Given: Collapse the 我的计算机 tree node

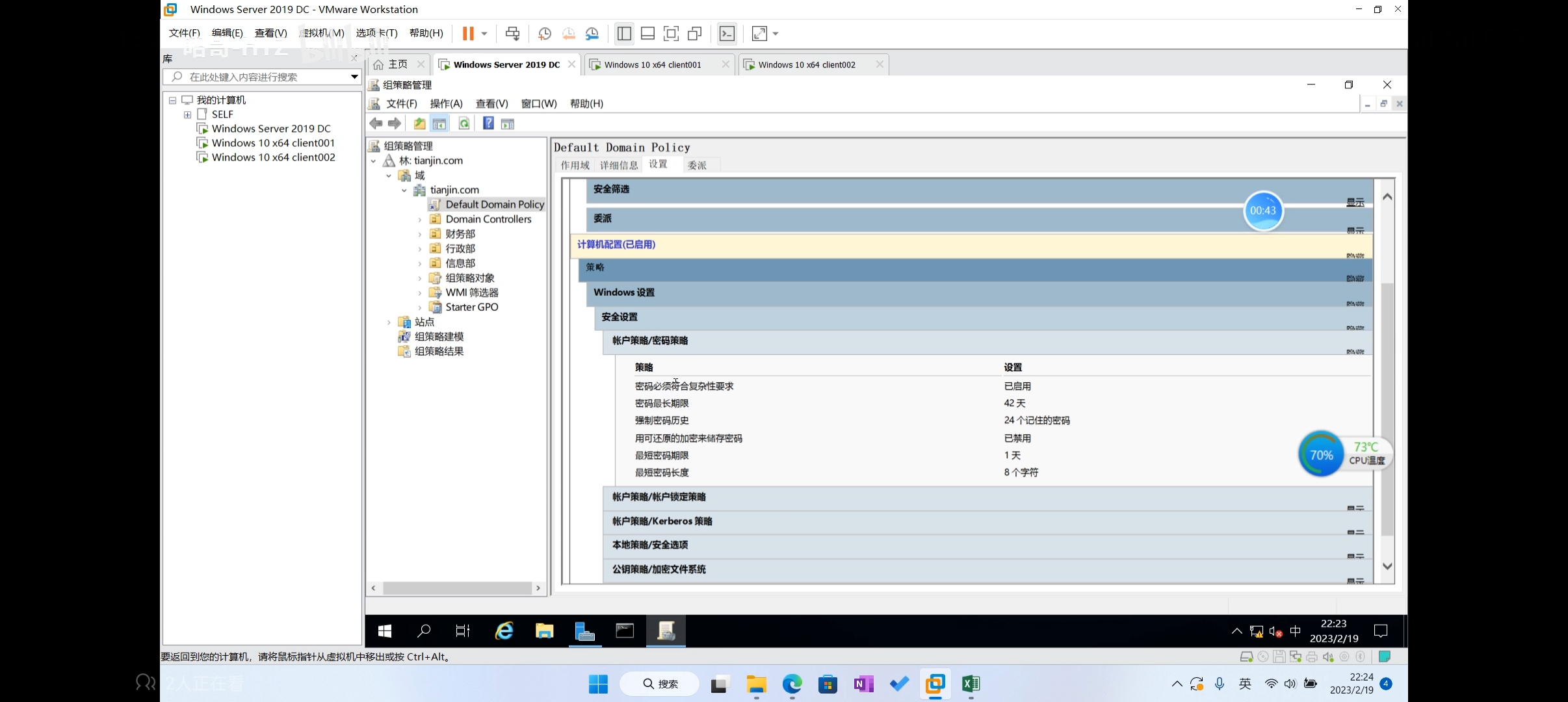Looking at the screenshot, I should (x=173, y=100).
